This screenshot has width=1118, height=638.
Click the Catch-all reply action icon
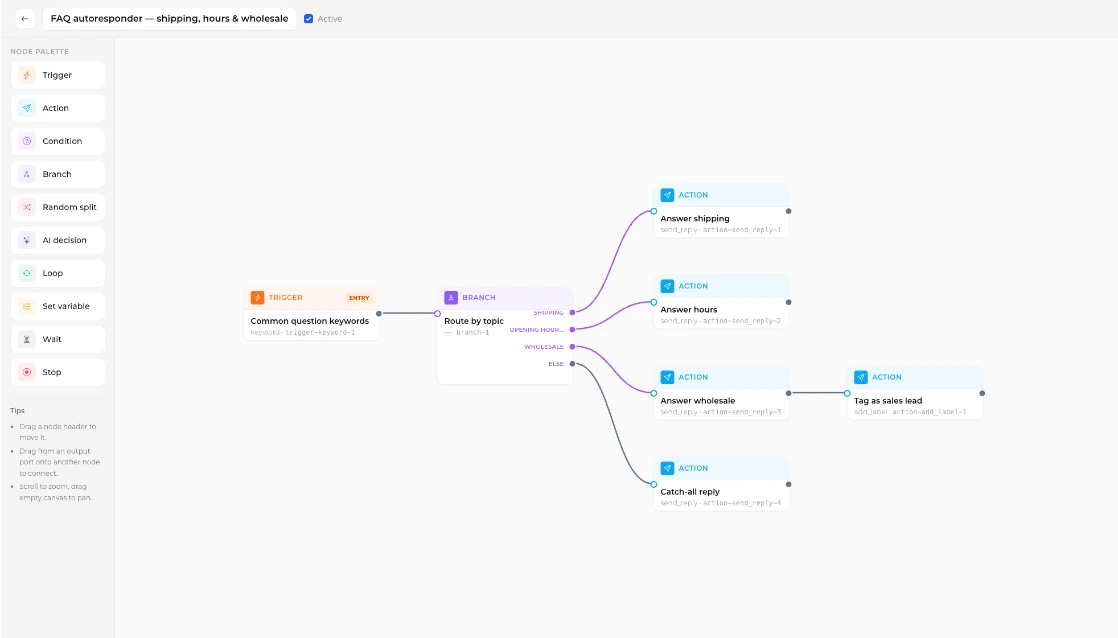[x=667, y=468]
